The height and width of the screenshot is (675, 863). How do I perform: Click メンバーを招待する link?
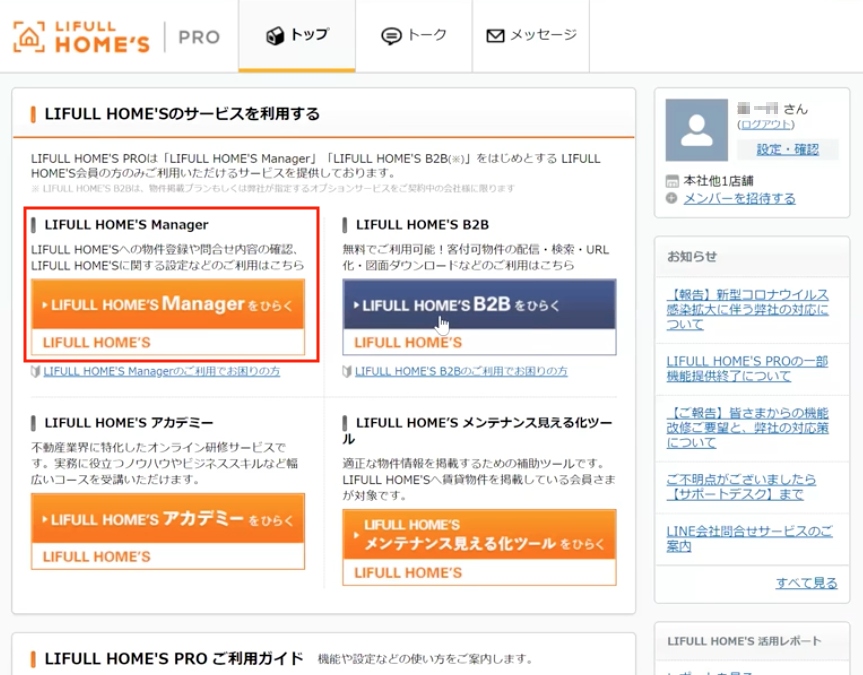739,198
